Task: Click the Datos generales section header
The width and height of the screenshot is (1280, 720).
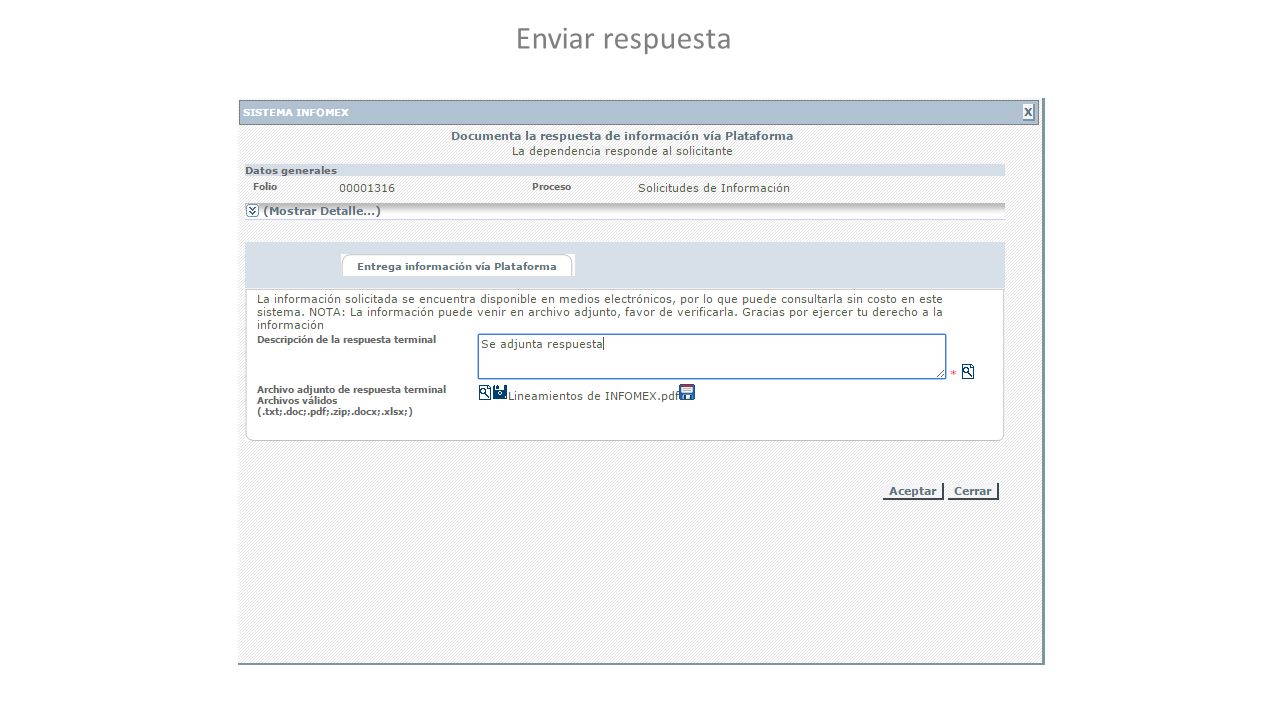Action: tap(625, 170)
